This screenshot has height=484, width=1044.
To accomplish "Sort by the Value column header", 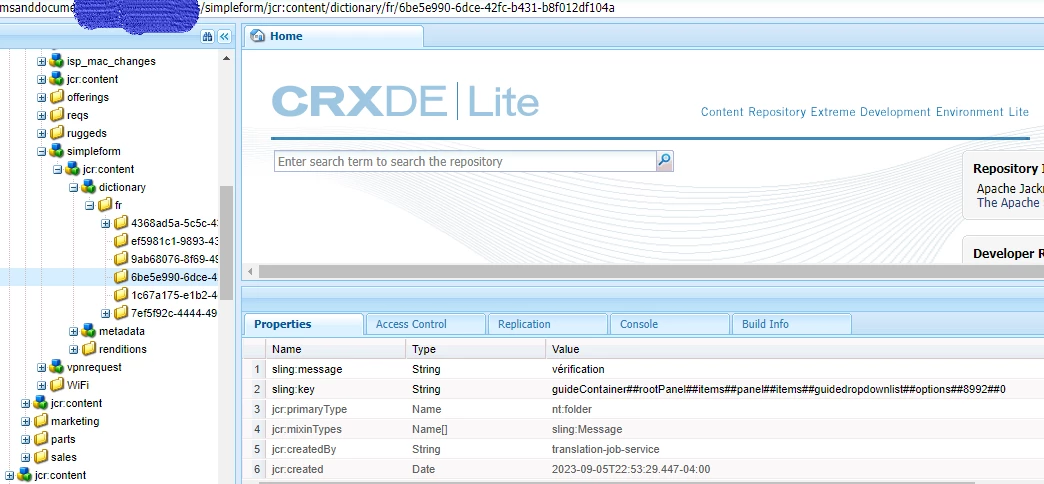I will coord(795,349).
